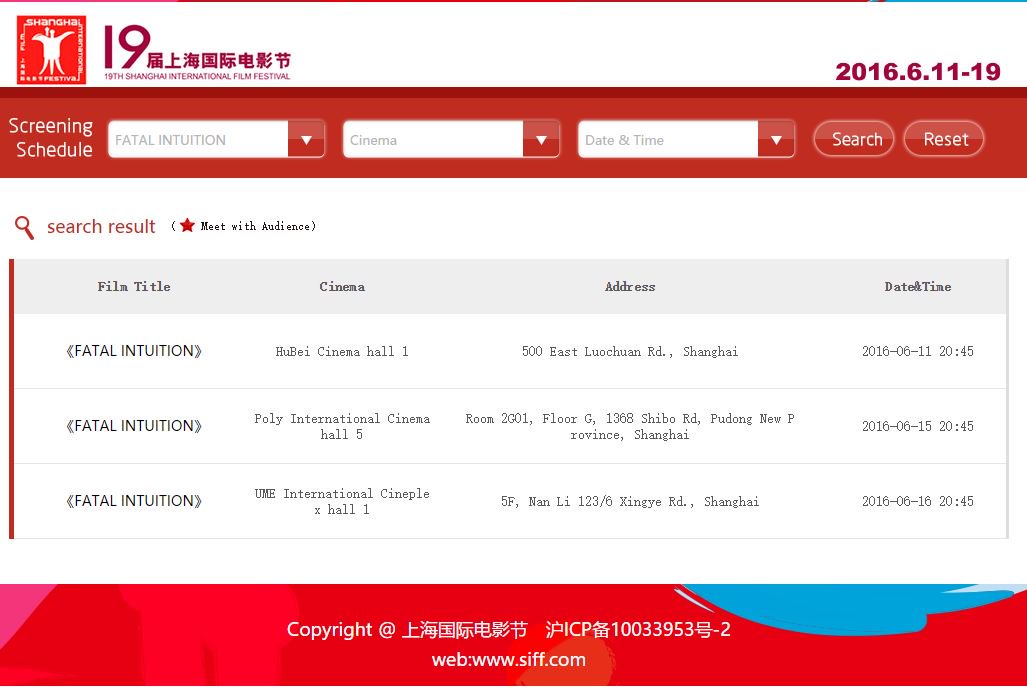
Task: Expand the Date & Time dropdown arrow
Action: coord(776,139)
